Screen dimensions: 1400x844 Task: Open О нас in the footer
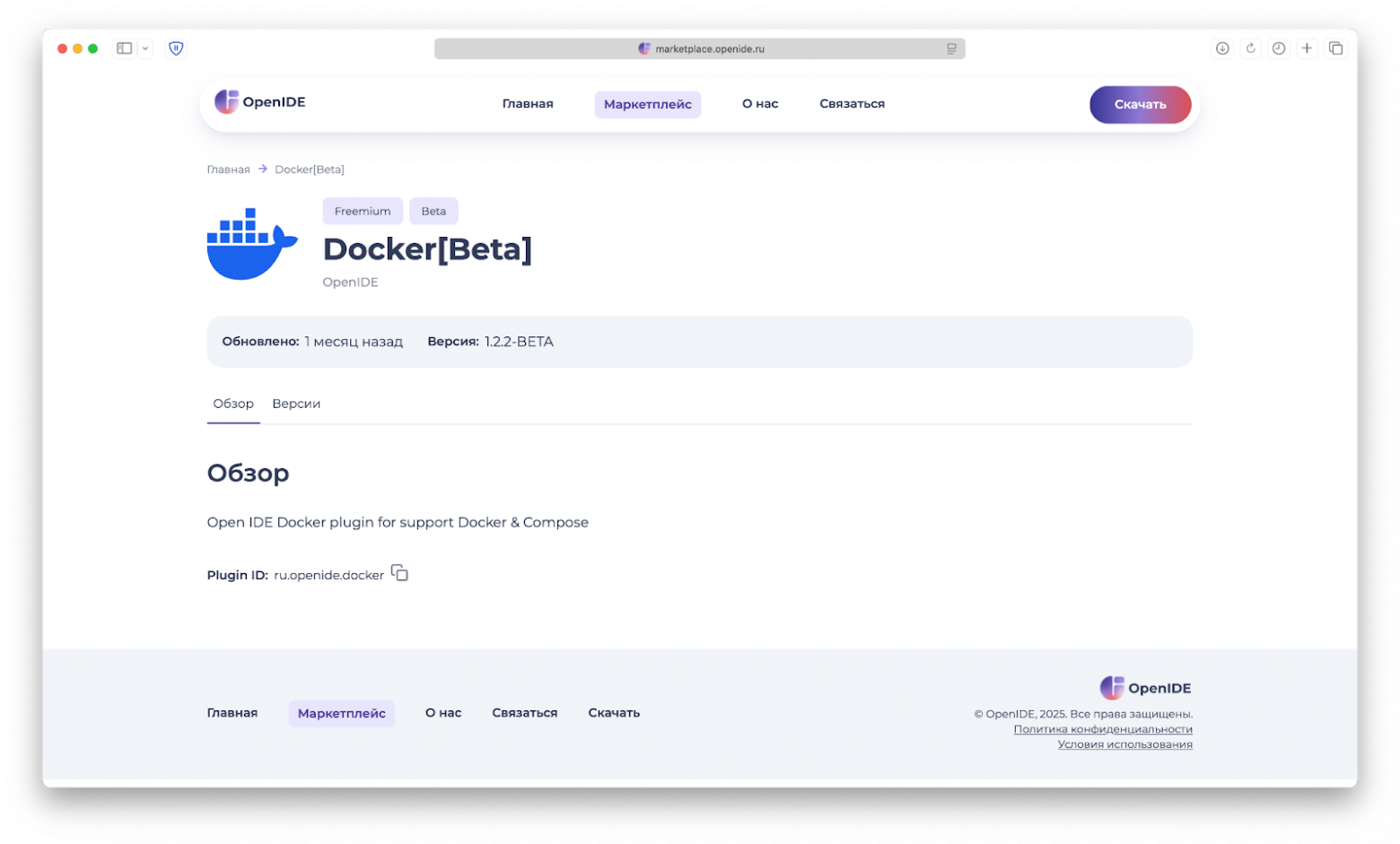pos(443,713)
